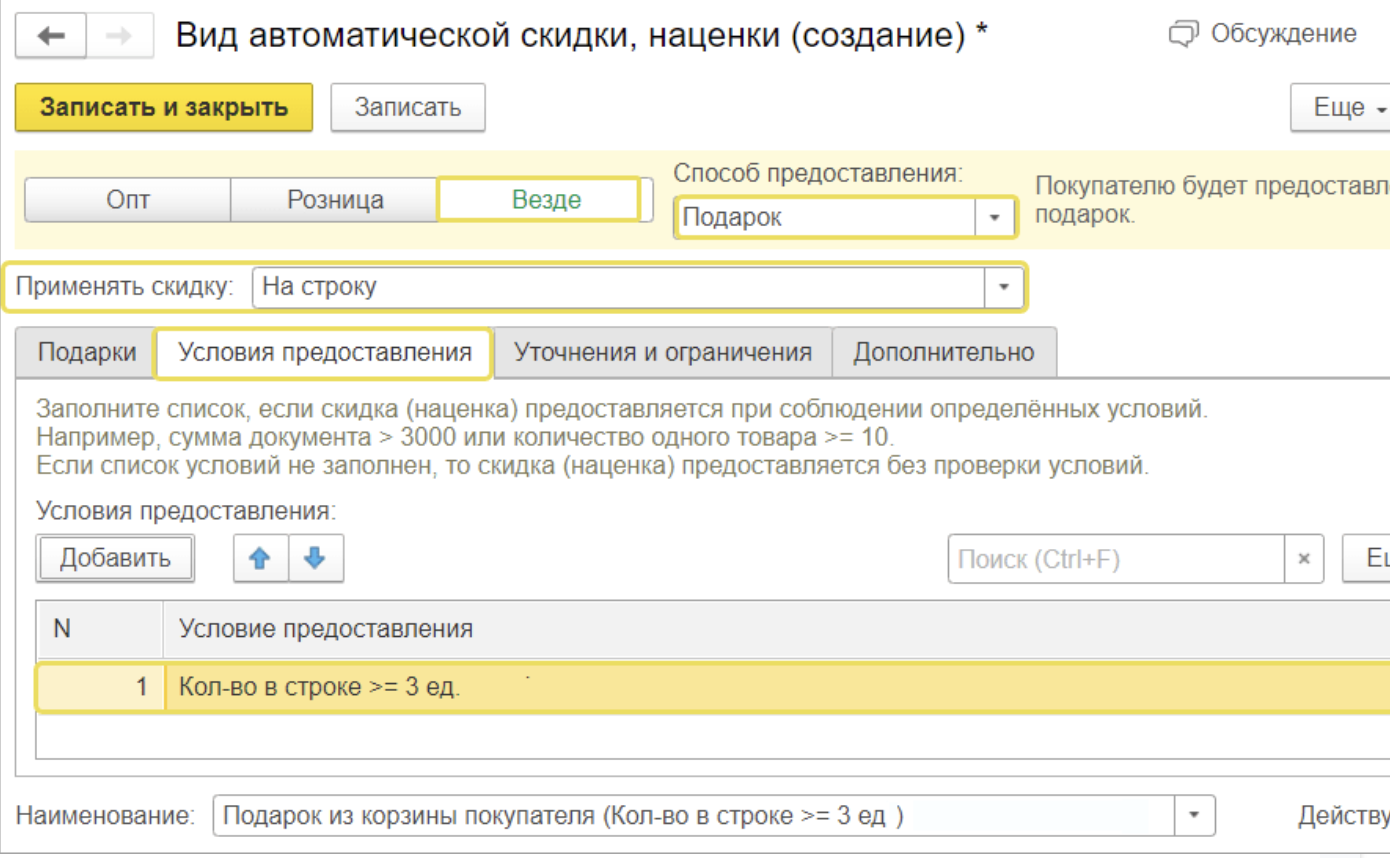Move condition up with blue arrow
This screenshot has height=858, width=1392.
click(261, 558)
